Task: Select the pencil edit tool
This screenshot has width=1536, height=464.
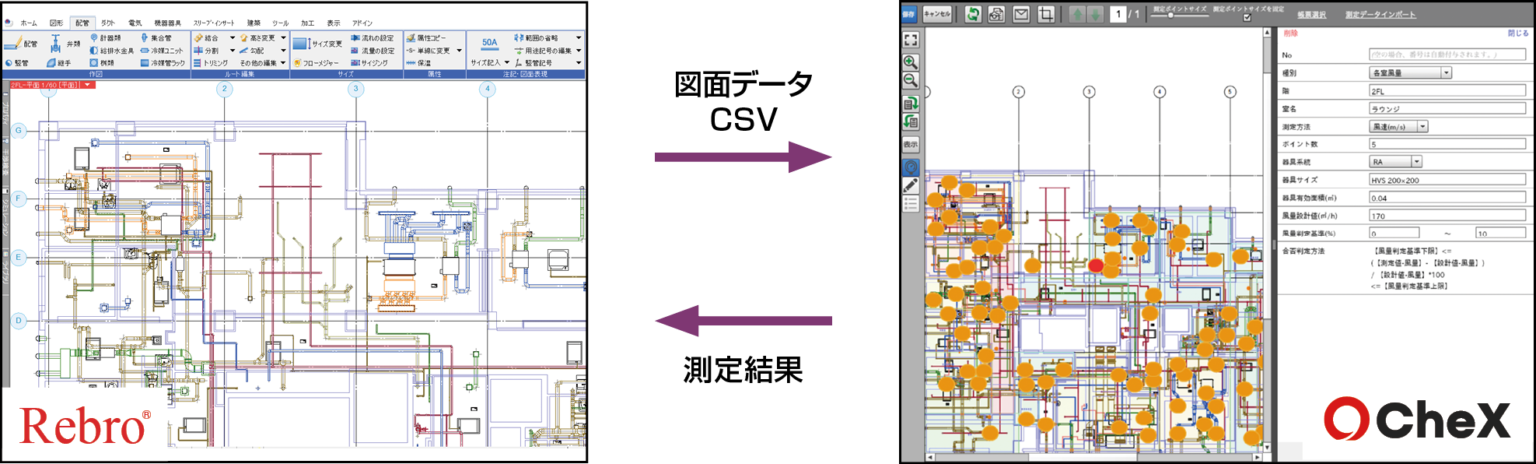Action: pyautogui.click(x=910, y=185)
